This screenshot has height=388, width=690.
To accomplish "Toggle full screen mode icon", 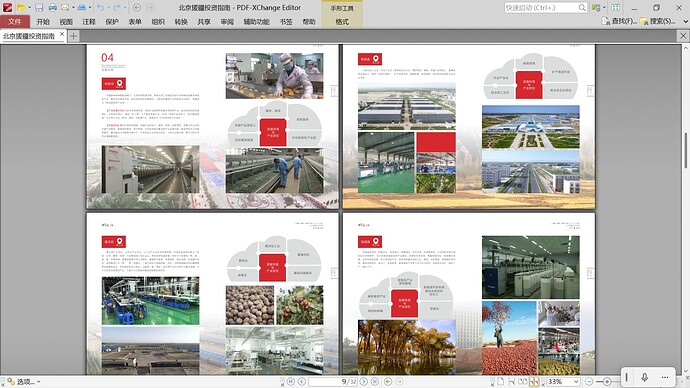I will coord(616,7).
